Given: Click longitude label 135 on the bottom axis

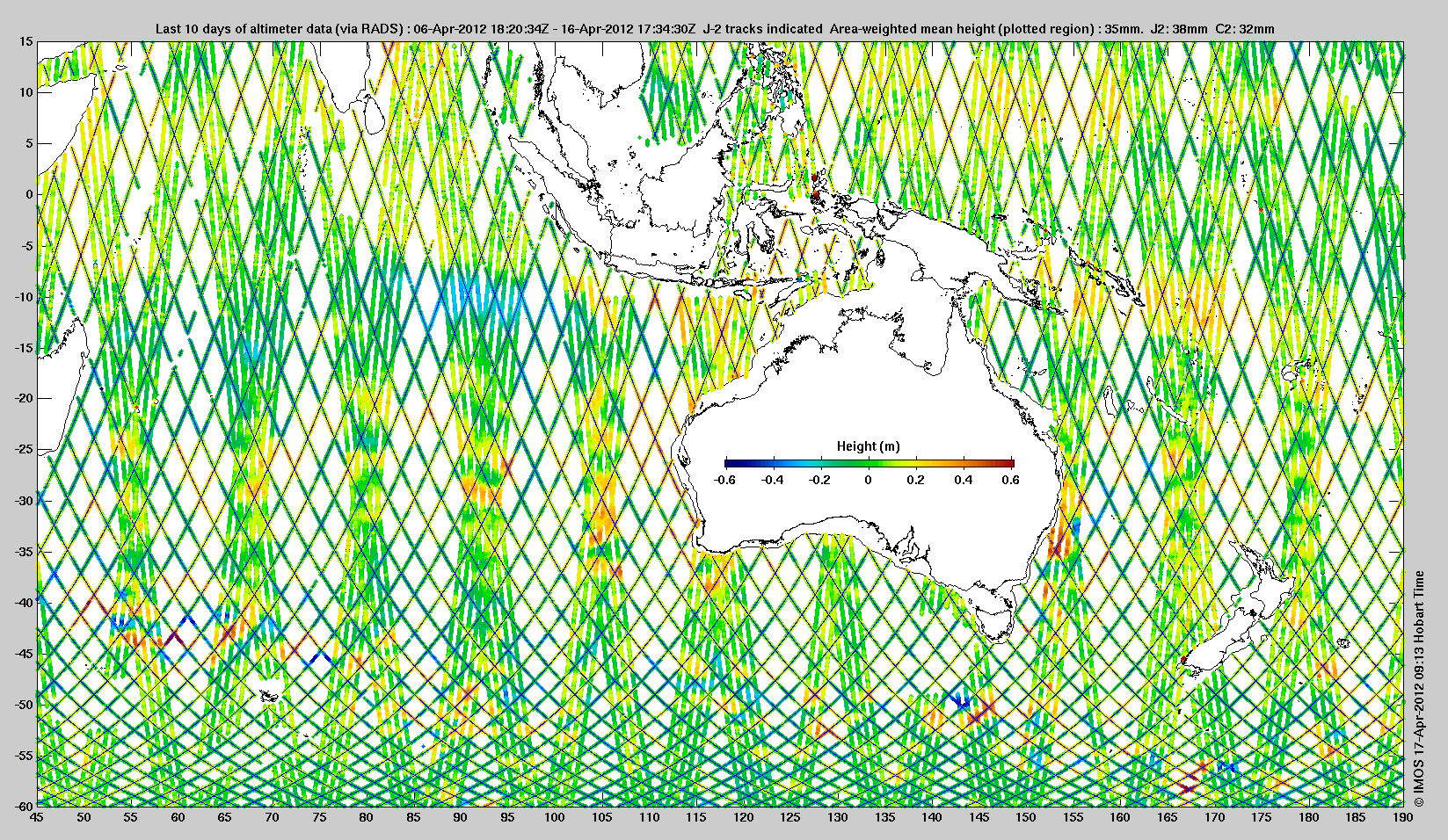Looking at the screenshot, I should 884,817.
